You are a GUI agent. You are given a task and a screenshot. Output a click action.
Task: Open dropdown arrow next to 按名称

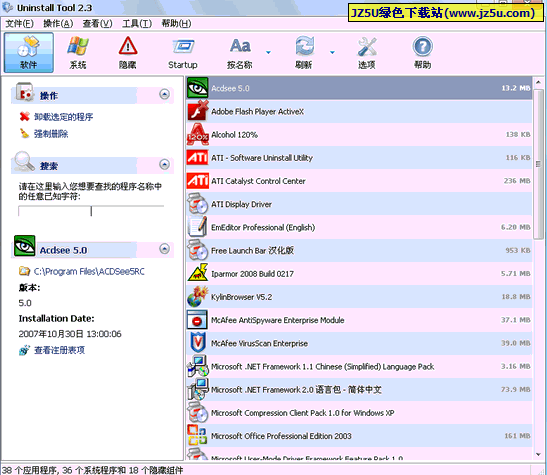(268, 52)
